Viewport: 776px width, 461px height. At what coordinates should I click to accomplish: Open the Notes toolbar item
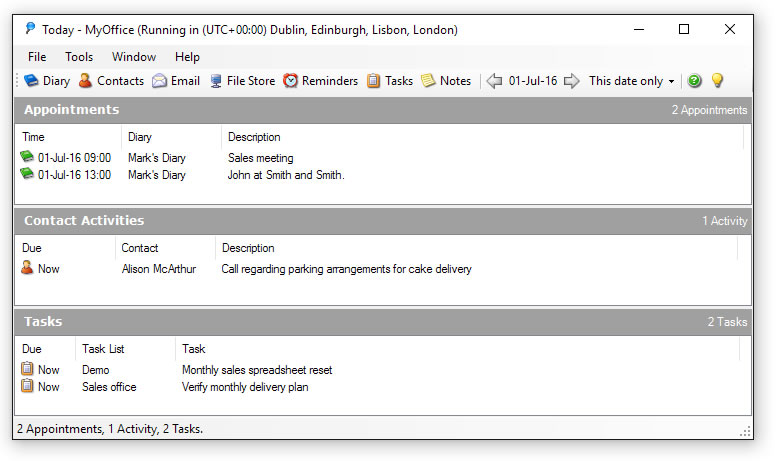pos(446,81)
